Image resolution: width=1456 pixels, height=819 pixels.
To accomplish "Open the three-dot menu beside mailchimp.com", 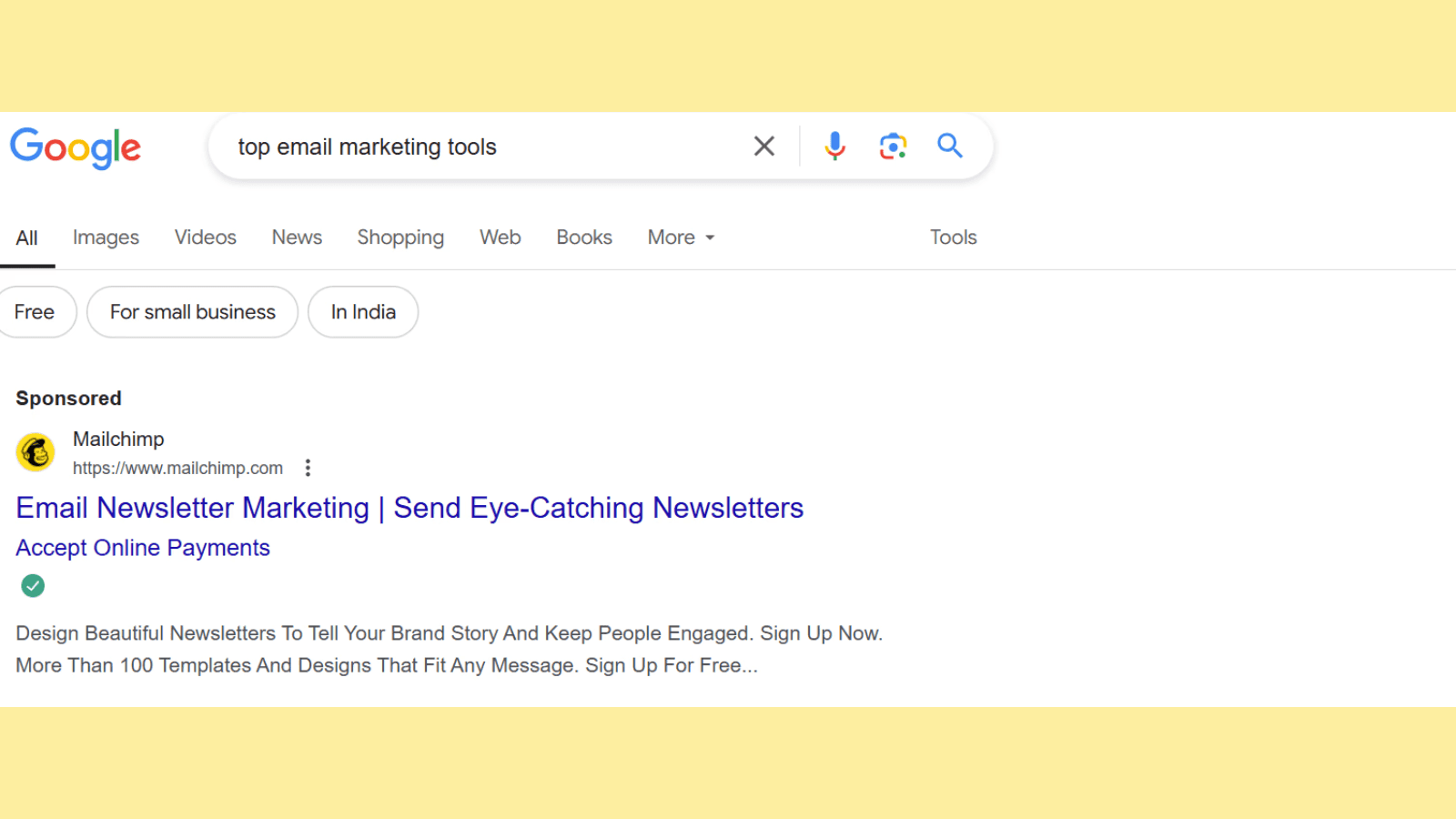I will pos(308,468).
